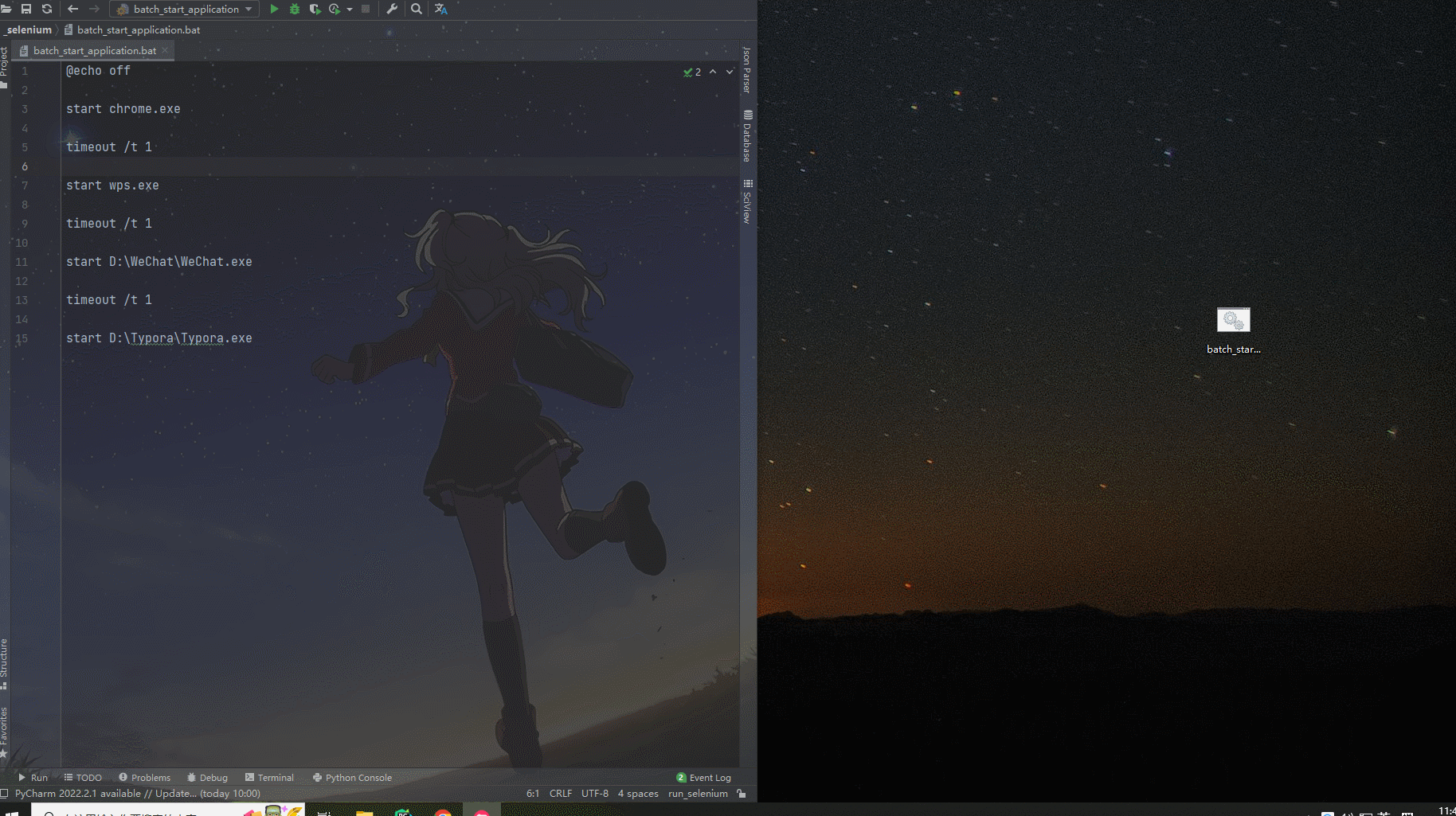
Task: Click the Save All floppy icon
Action: coord(26,9)
